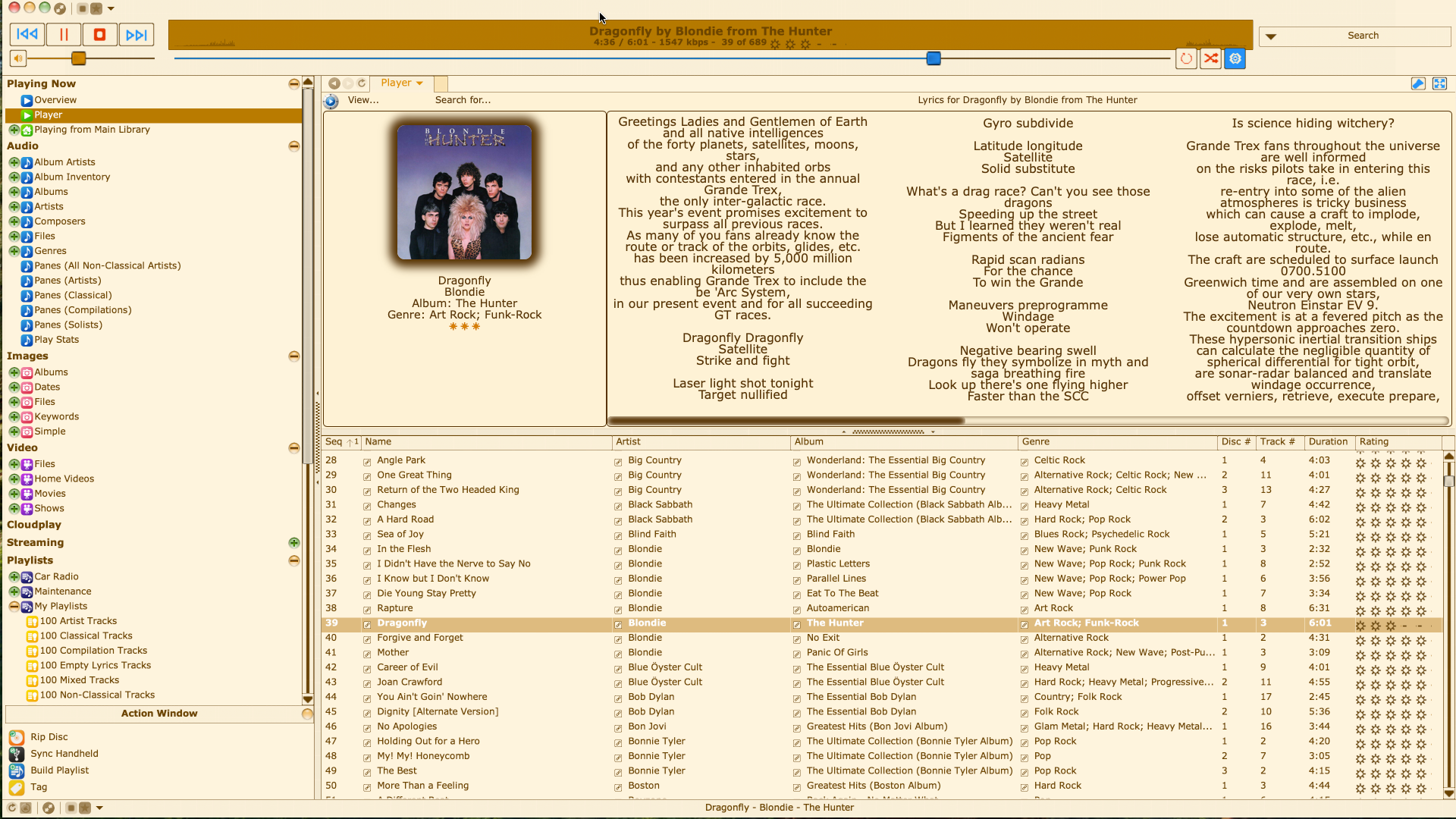Open the Search box dropdown arrow
The image size is (1456, 819).
click(x=1271, y=36)
